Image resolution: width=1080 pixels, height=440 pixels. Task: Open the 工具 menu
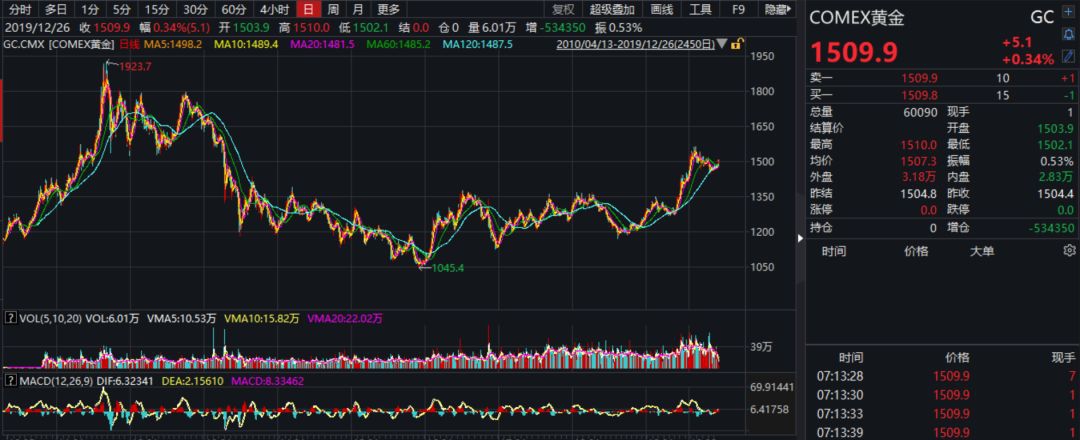(701, 9)
